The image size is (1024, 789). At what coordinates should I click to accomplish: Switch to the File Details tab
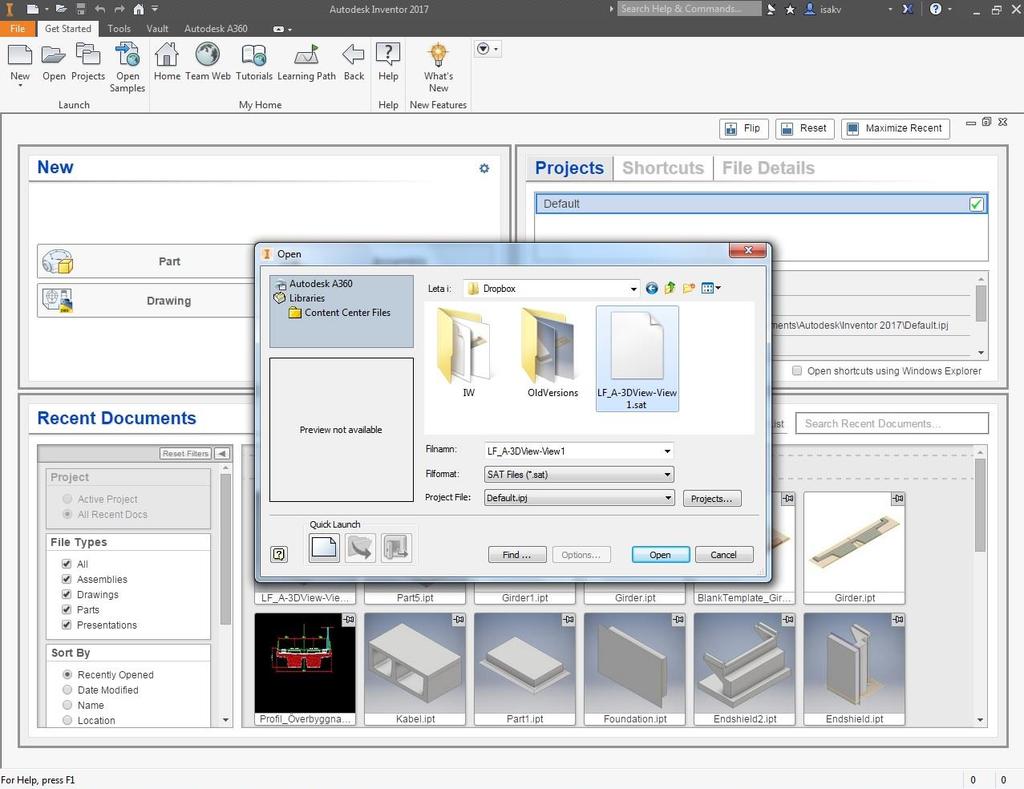coord(768,168)
